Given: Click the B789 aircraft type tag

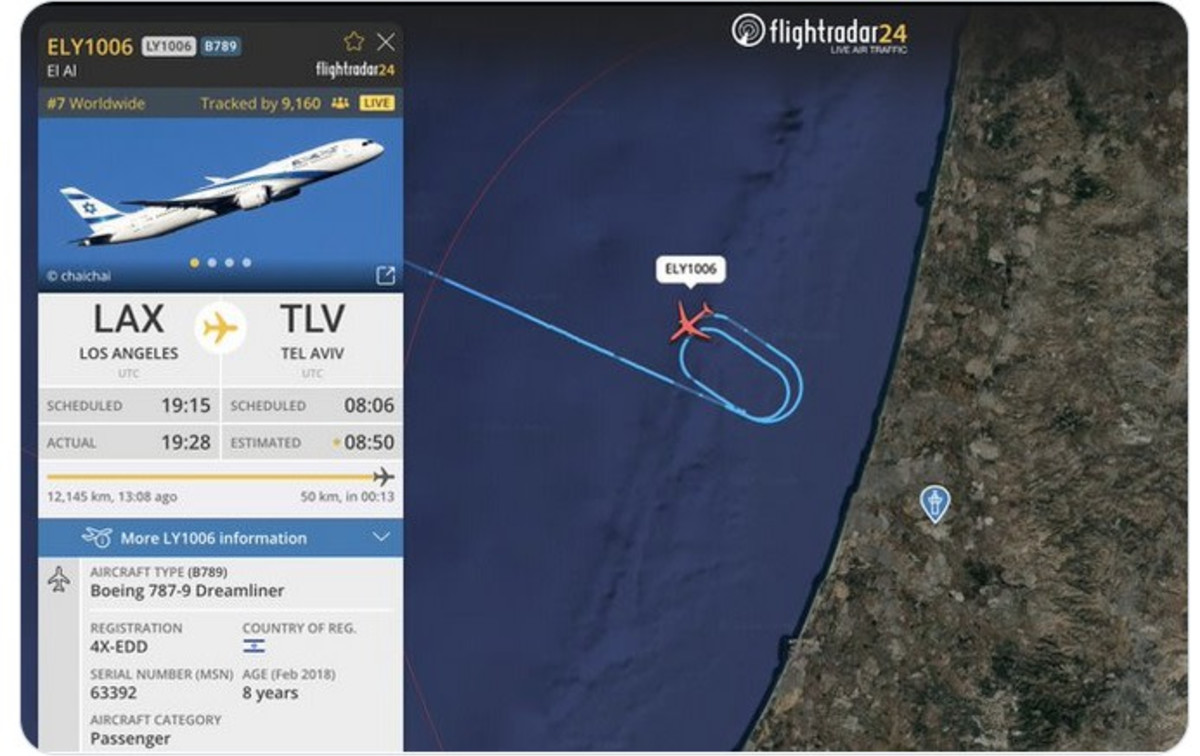Looking at the screenshot, I should tap(221, 46).
